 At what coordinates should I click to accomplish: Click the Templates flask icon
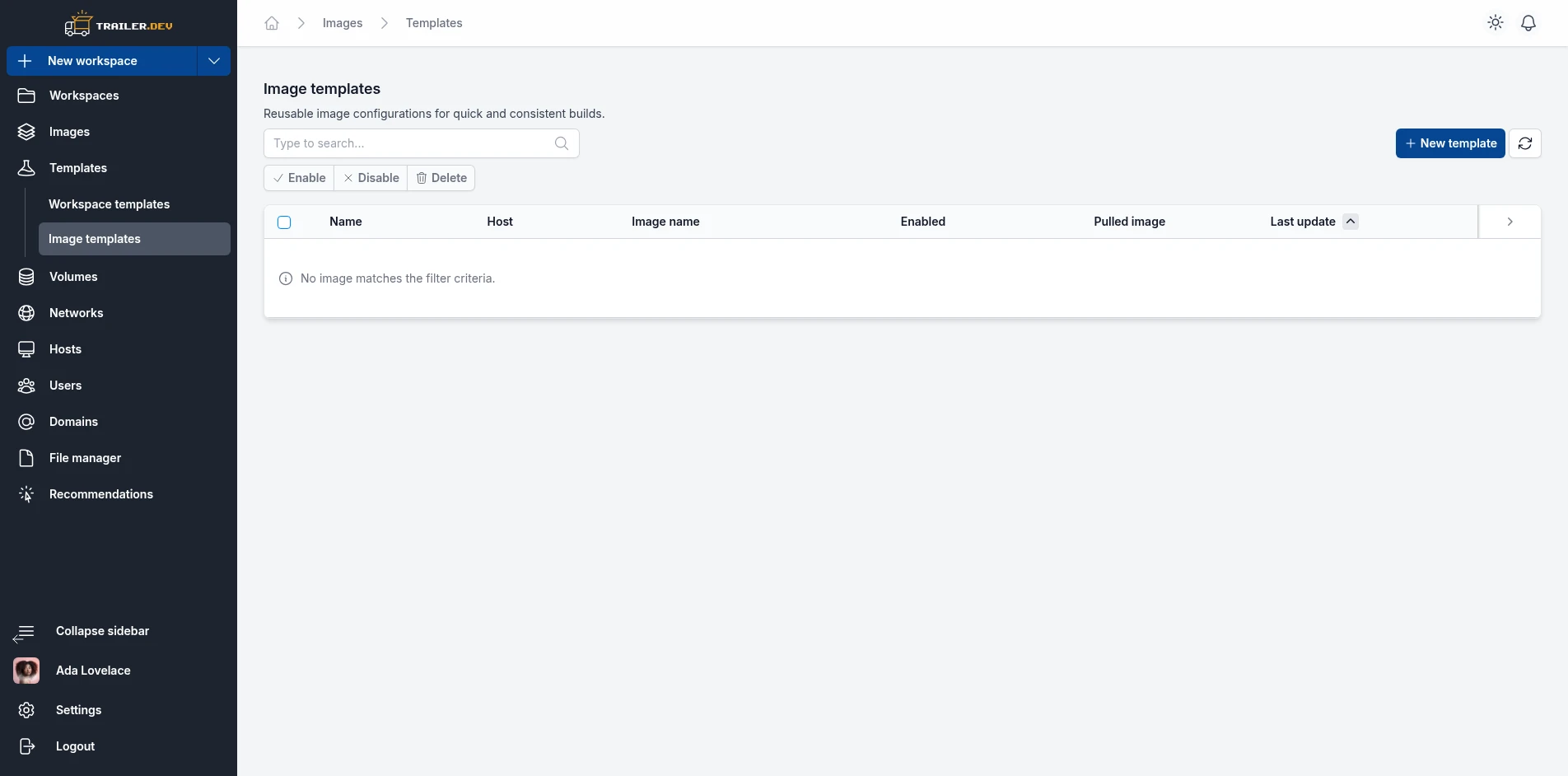(x=26, y=168)
